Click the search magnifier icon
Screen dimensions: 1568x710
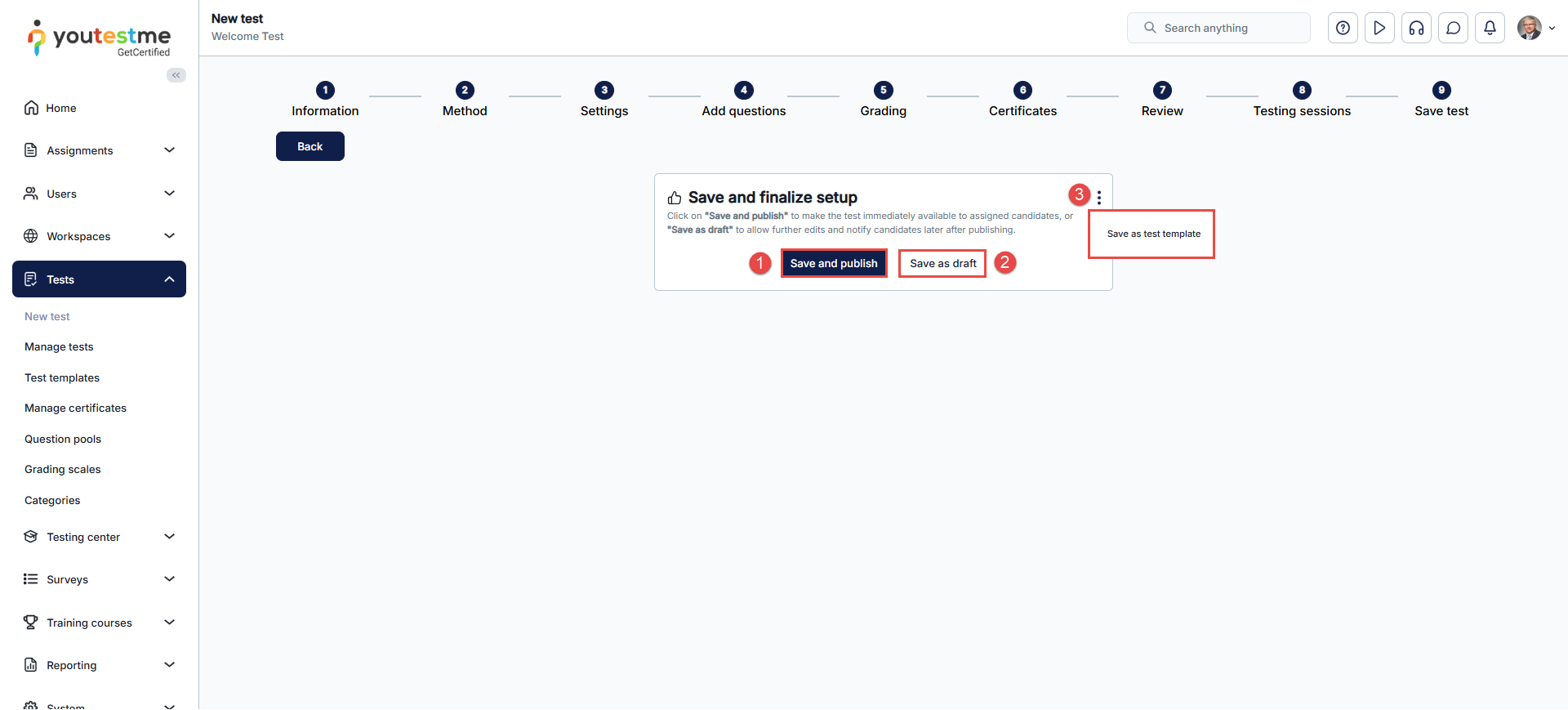coord(1150,28)
